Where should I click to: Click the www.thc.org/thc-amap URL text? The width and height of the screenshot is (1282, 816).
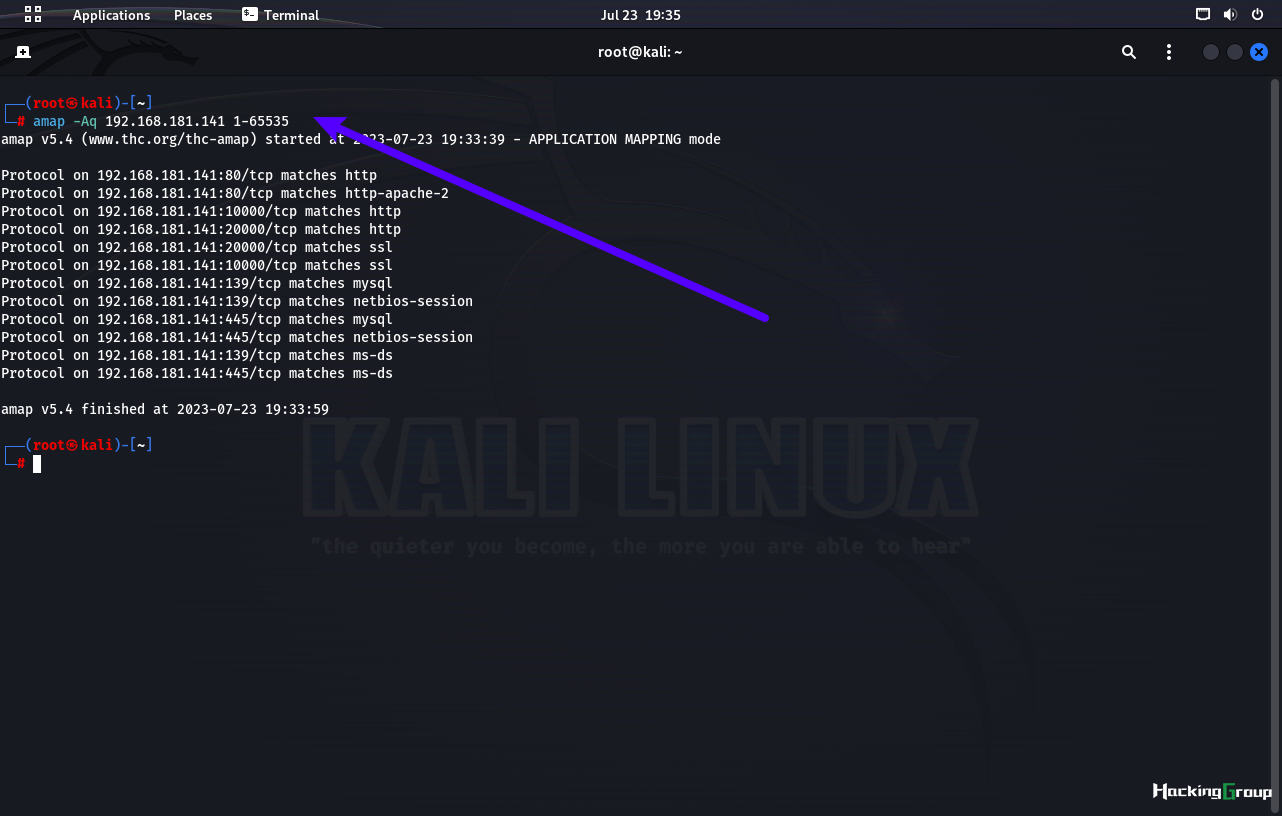174,139
